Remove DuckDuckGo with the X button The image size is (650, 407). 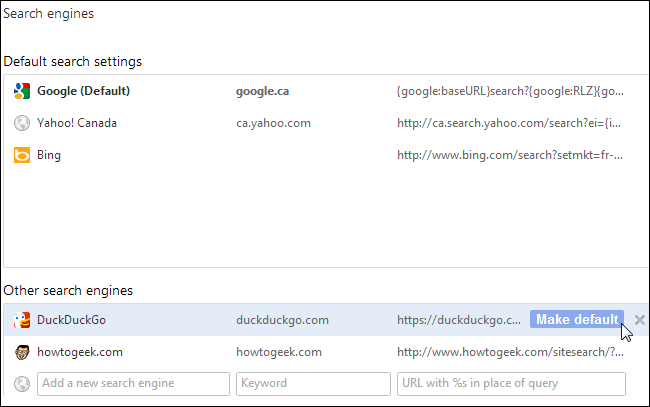pos(640,320)
